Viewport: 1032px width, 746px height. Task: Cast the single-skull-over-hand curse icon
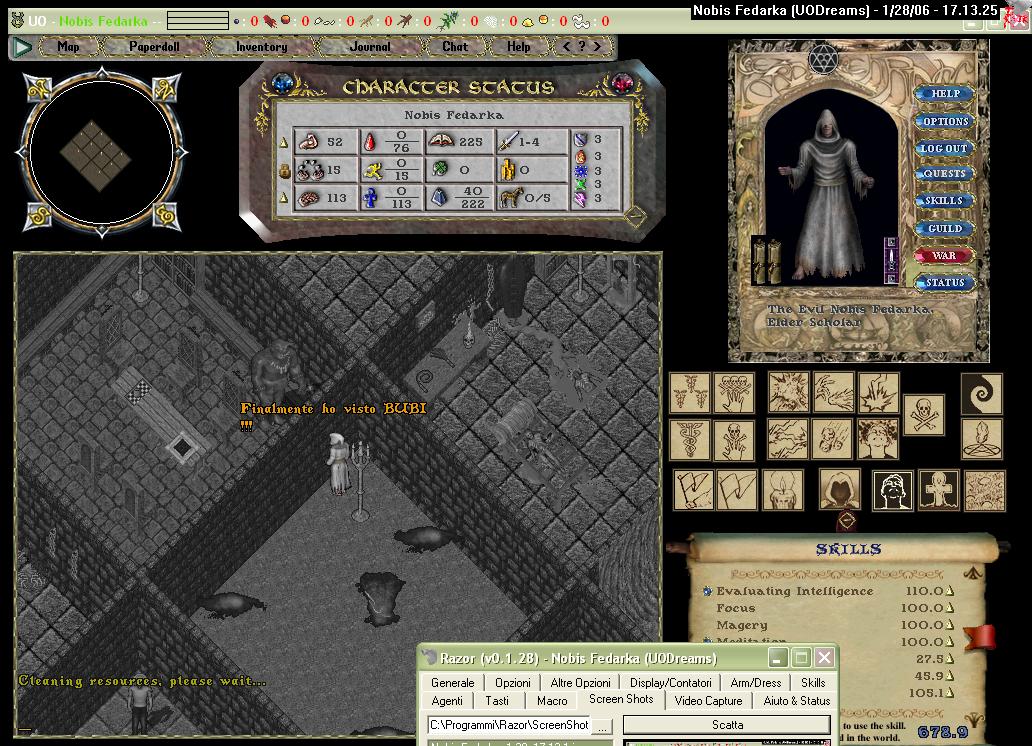pos(735,440)
